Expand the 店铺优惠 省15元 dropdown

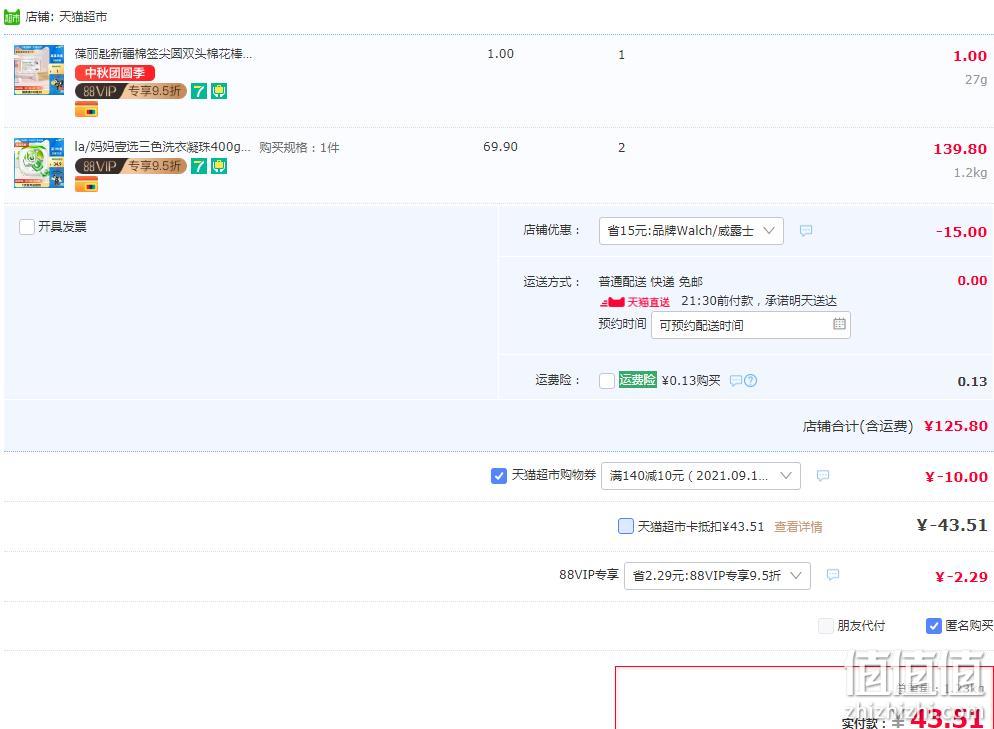click(x=691, y=231)
